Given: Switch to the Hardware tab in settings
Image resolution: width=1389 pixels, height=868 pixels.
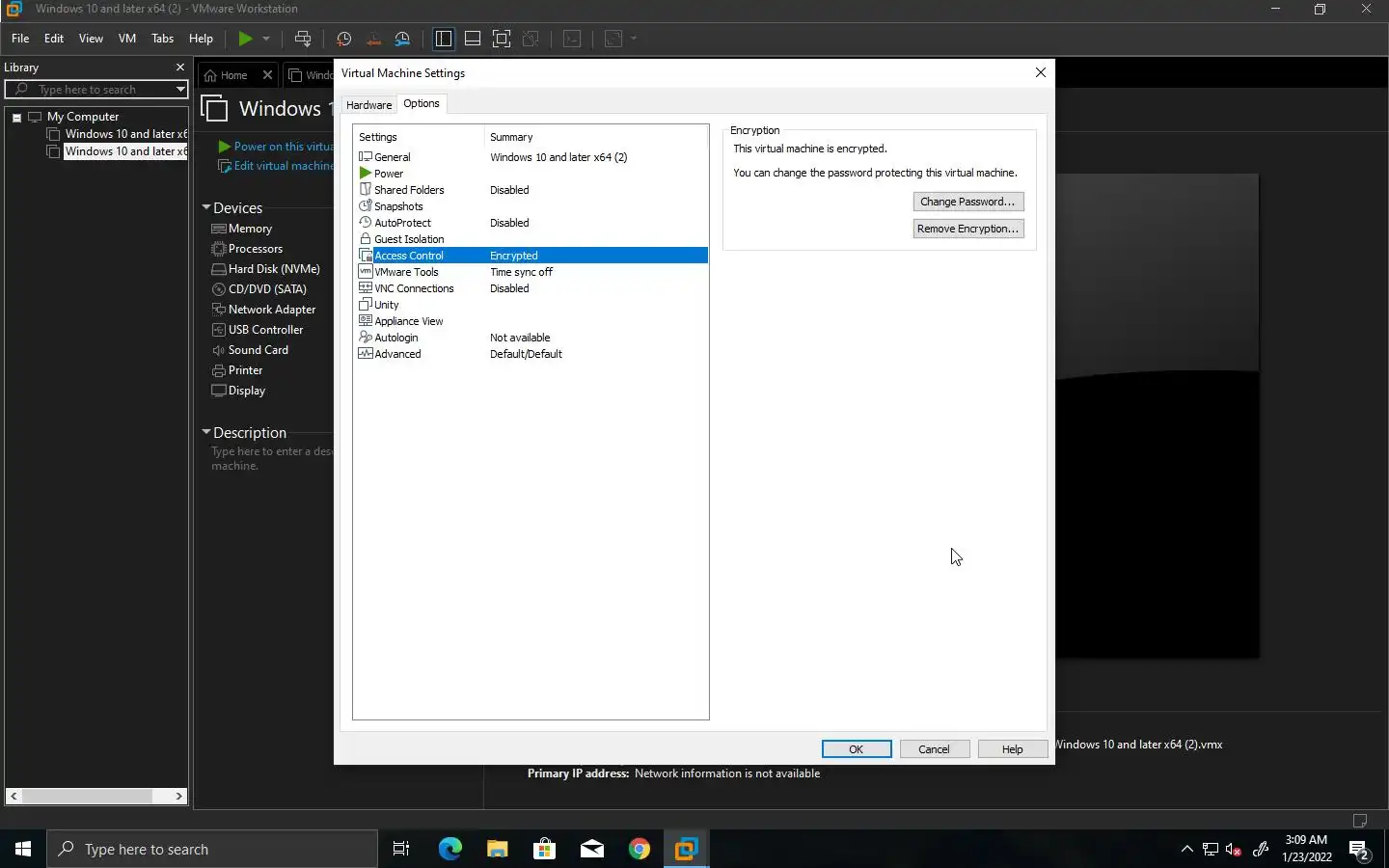Looking at the screenshot, I should click(368, 105).
